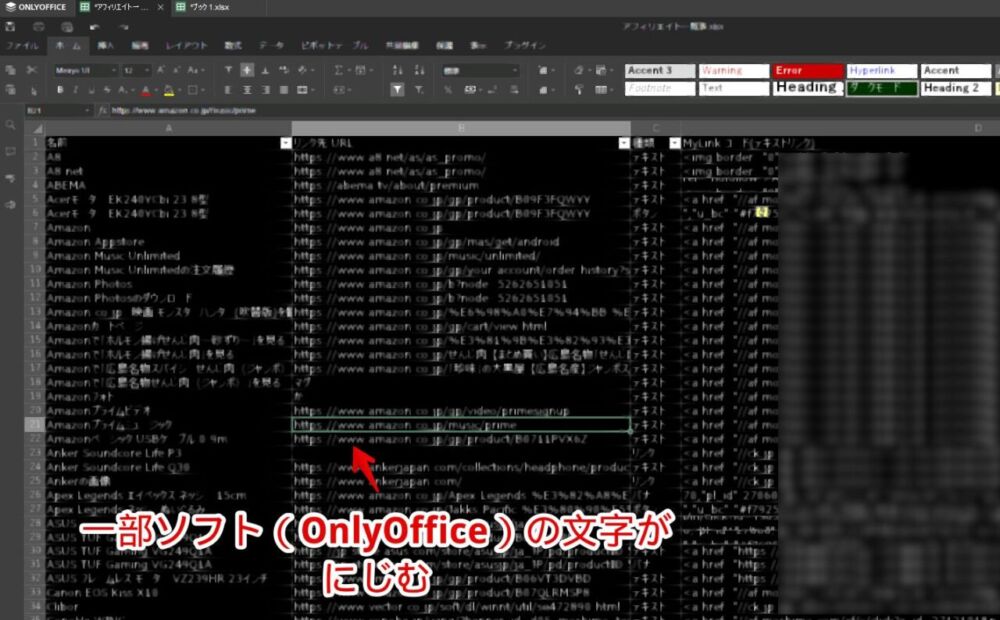Click the red font color button
The height and width of the screenshot is (620, 1000).
146,90
